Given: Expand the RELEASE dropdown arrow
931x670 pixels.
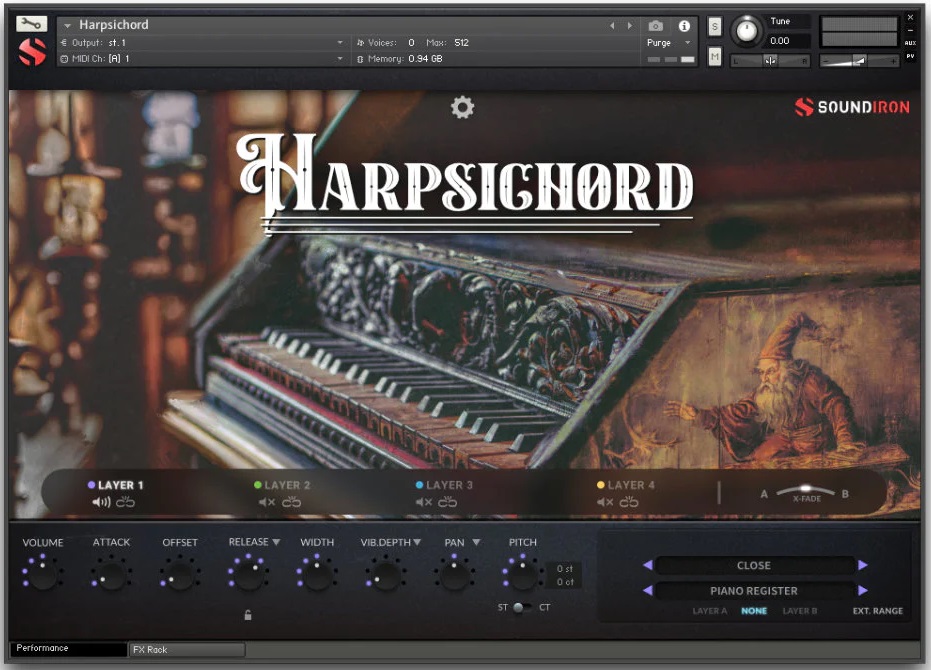Looking at the screenshot, I should [x=276, y=542].
